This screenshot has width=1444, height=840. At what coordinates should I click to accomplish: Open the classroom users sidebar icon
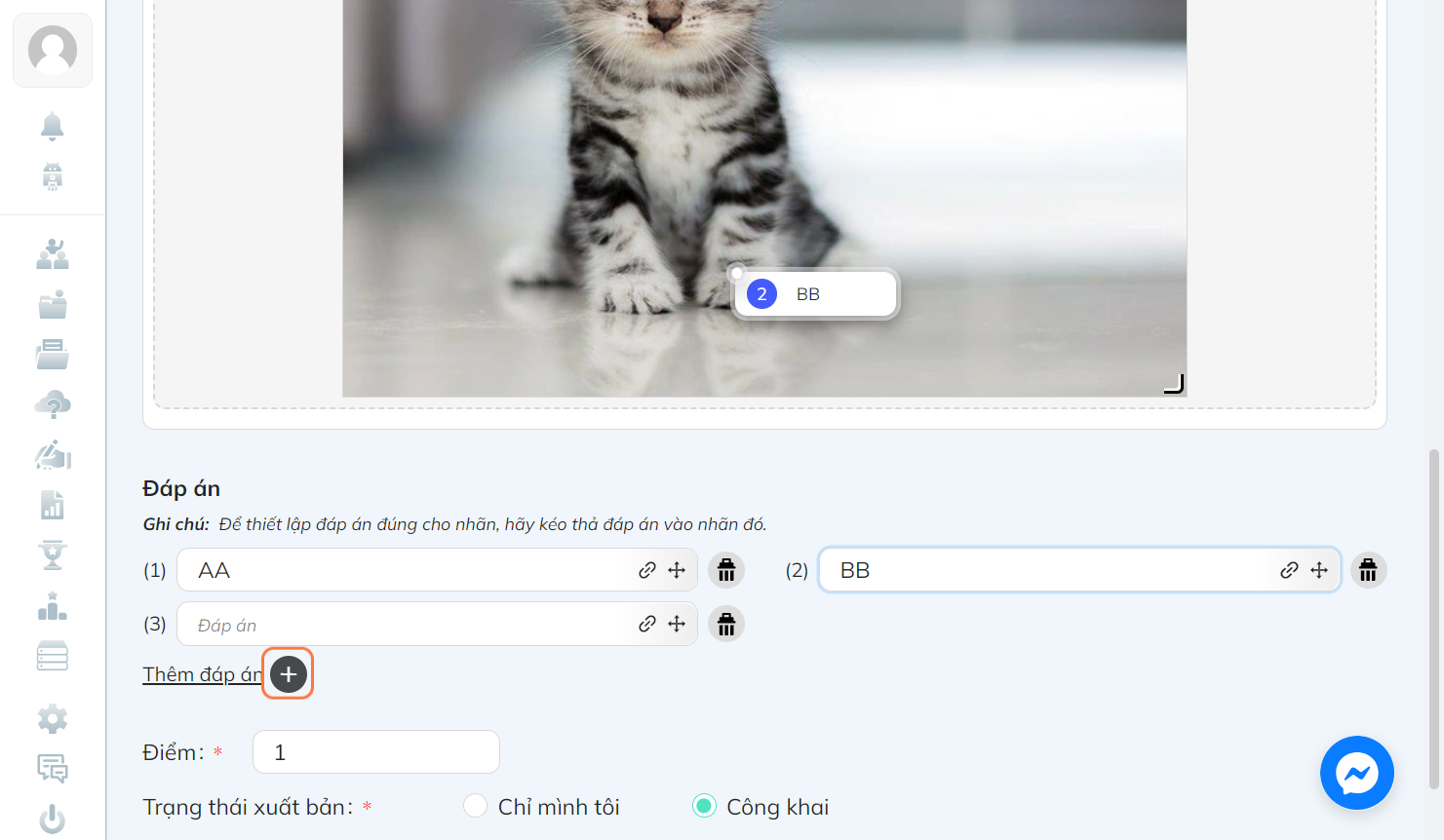pos(53,254)
